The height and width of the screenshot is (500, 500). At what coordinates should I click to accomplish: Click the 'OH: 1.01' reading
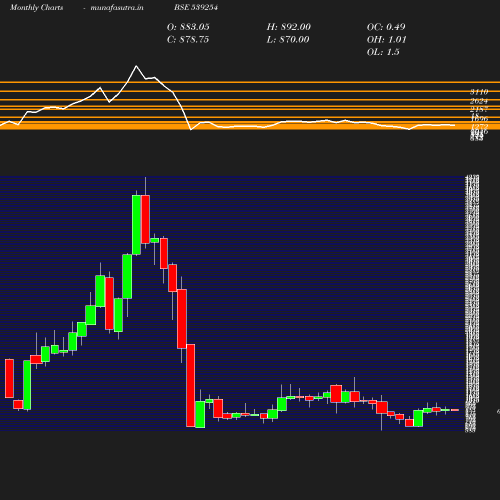[387, 40]
